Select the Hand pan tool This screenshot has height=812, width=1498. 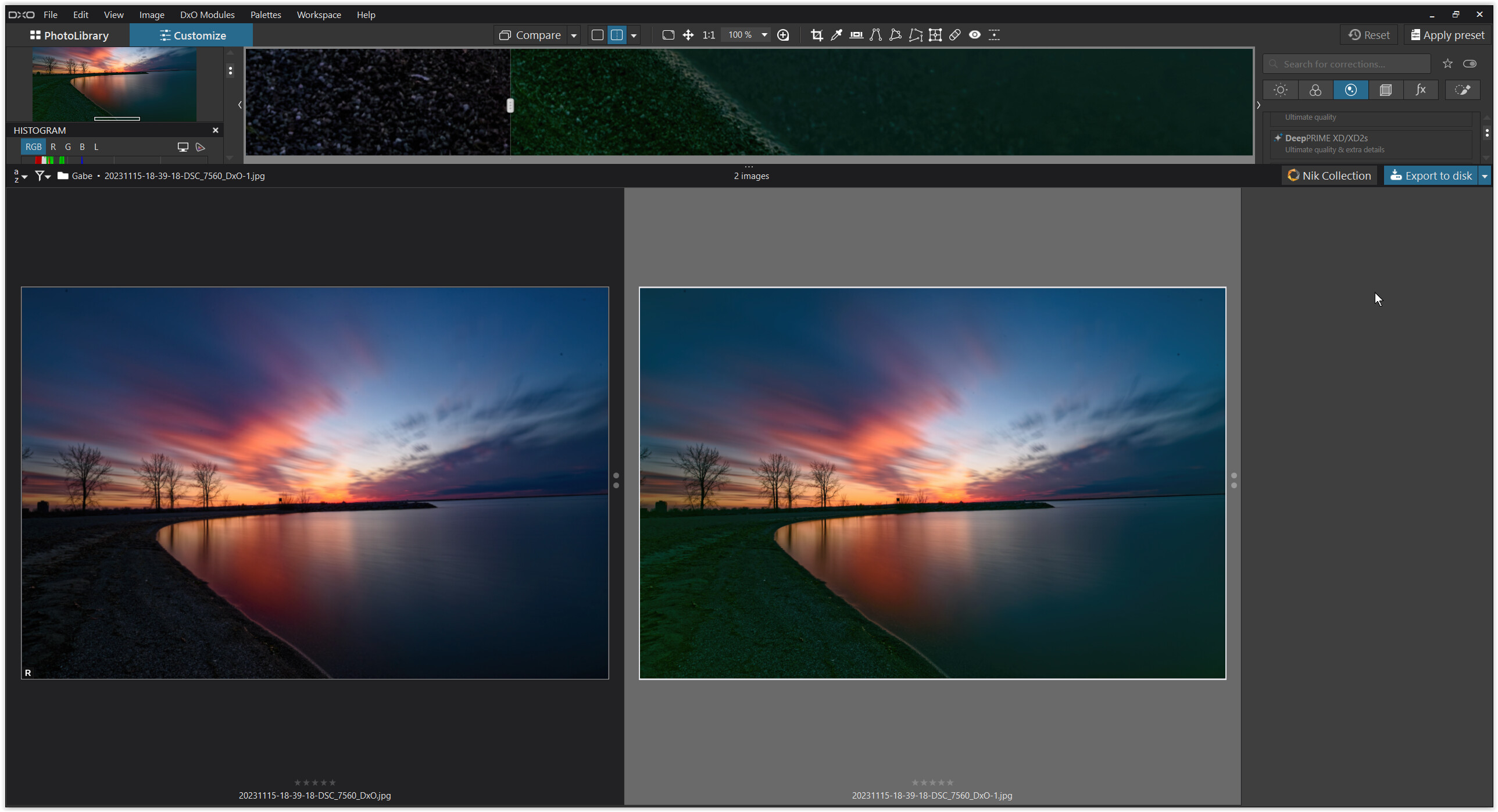(x=688, y=35)
